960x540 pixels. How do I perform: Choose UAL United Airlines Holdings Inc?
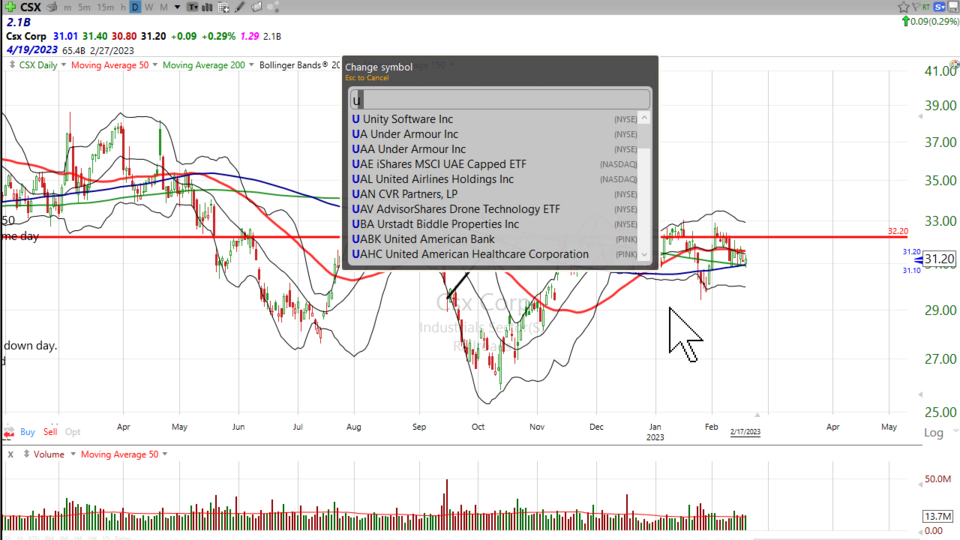[433, 179]
